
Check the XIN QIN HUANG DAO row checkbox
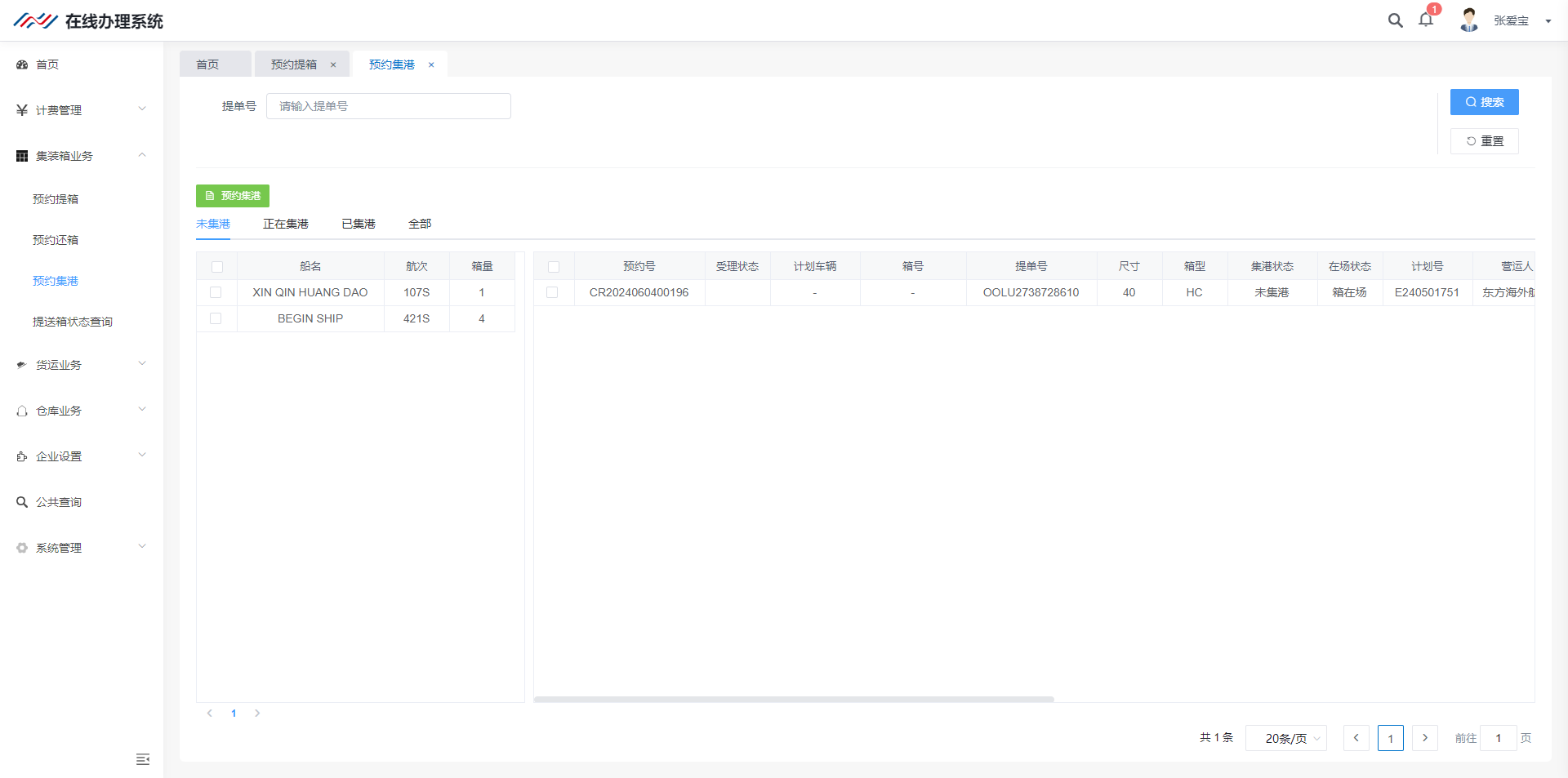point(216,292)
